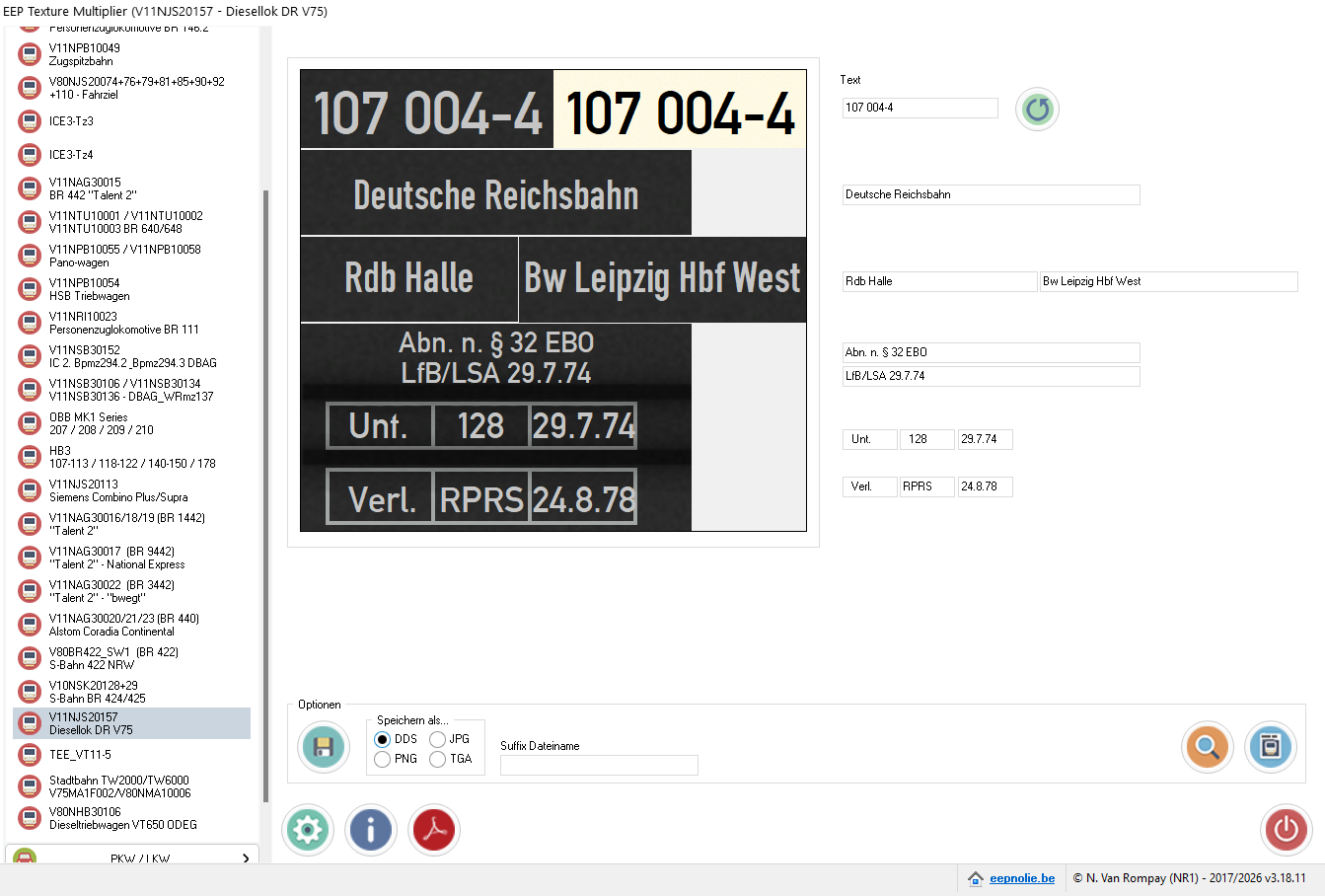Select V11NTU10001 BR 640/648 entry
The height and width of the screenshot is (896, 1325).
point(131,222)
